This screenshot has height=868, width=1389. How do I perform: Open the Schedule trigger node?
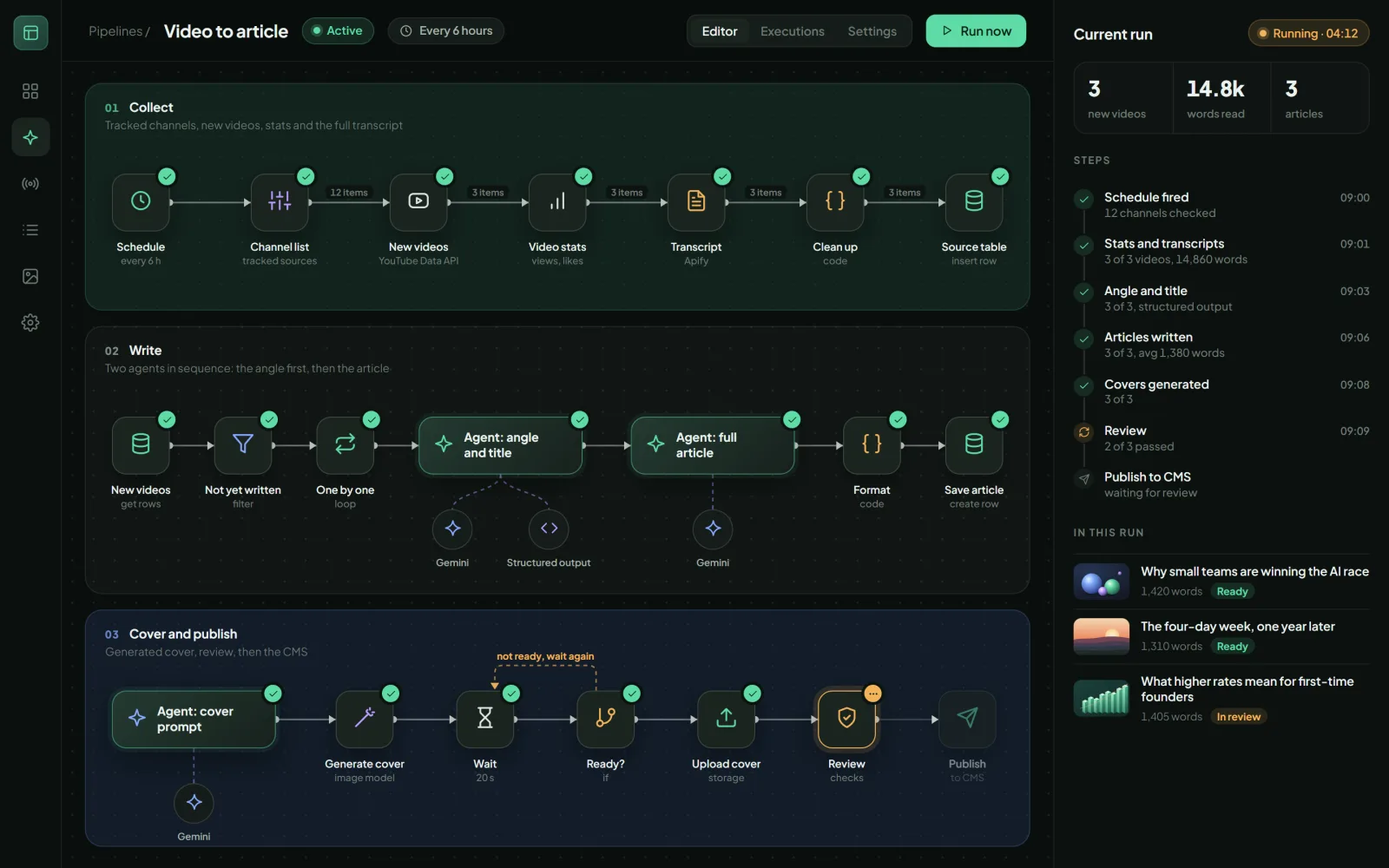click(141, 201)
